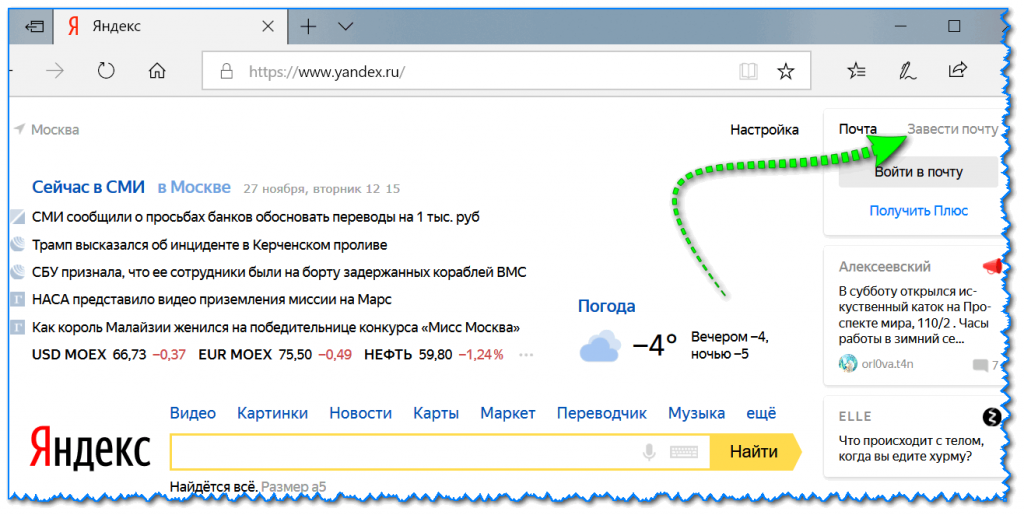Expand the tab preview chevron
The width and height of the screenshot is (1024, 515).
click(346, 27)
